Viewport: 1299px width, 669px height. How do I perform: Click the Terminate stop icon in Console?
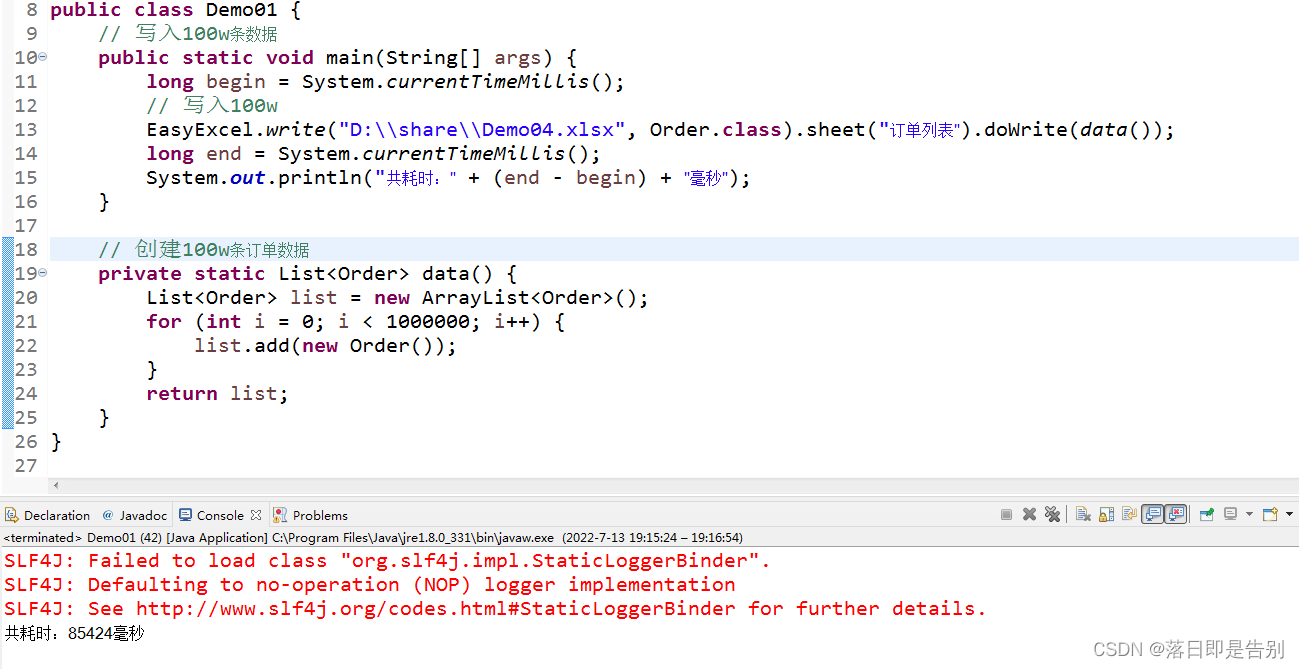pos(1006,514)
